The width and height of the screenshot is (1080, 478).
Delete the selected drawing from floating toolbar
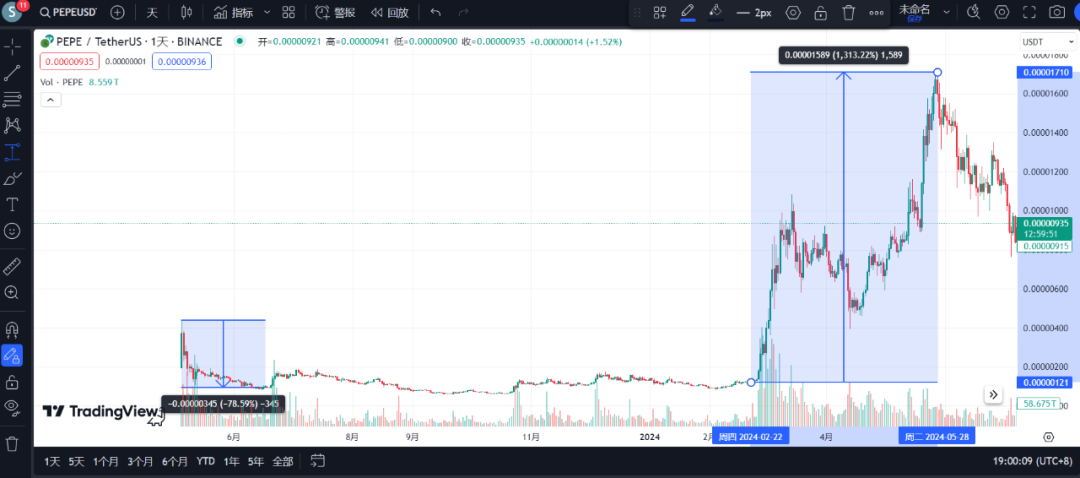pos(849,12)
